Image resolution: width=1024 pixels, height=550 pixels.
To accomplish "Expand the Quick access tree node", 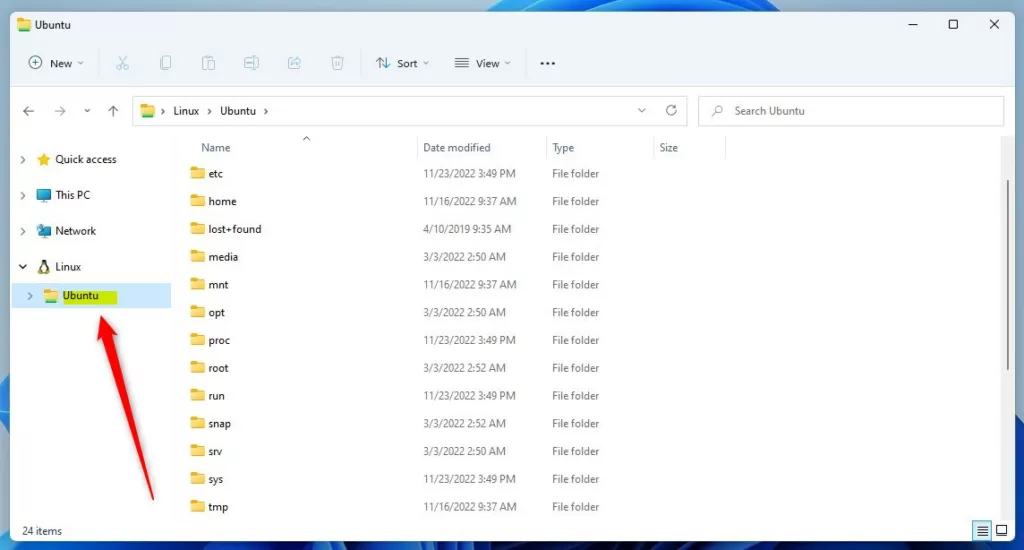I will (x=23, y=160).
